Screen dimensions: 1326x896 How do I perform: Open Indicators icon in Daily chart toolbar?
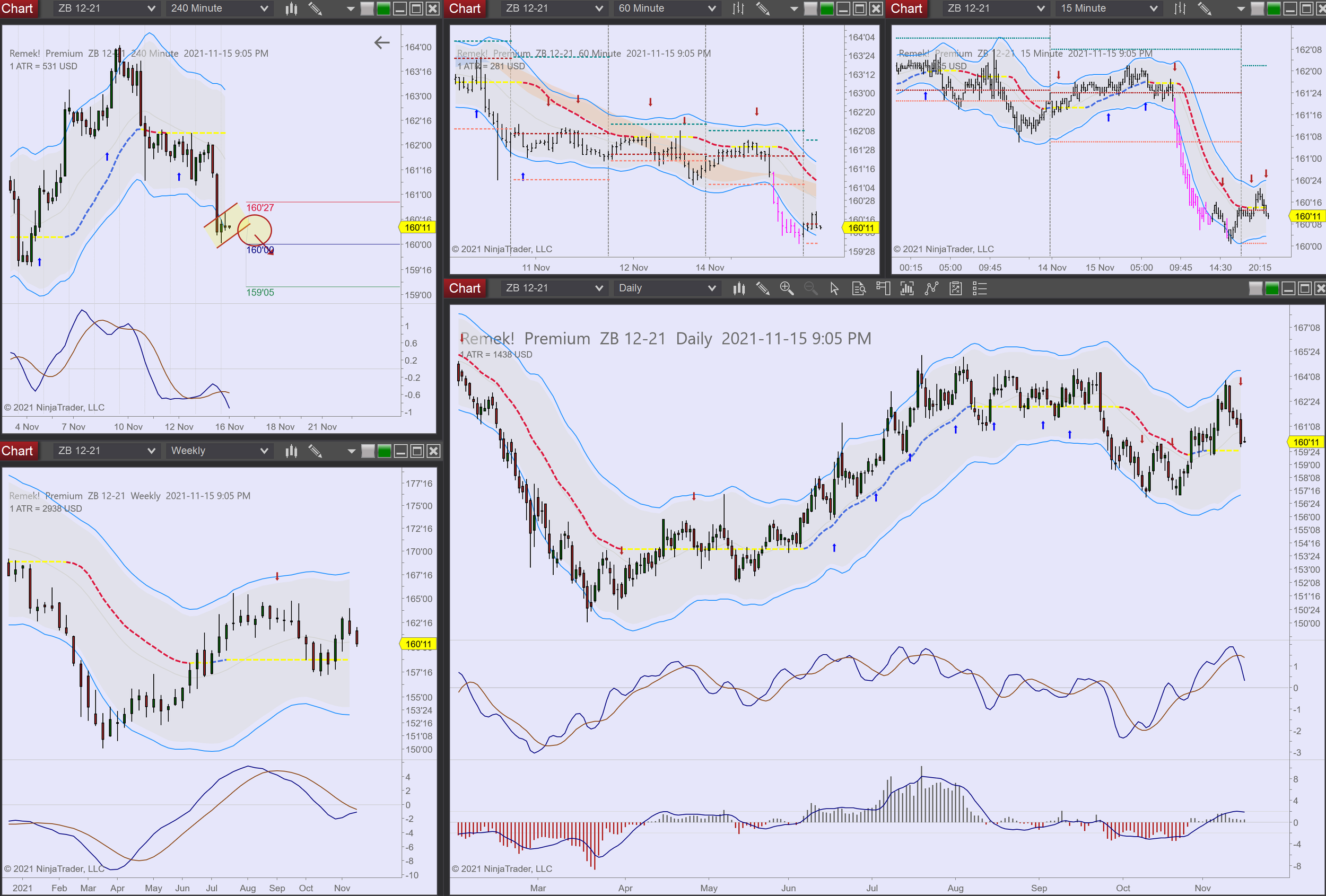pos(931,288)
